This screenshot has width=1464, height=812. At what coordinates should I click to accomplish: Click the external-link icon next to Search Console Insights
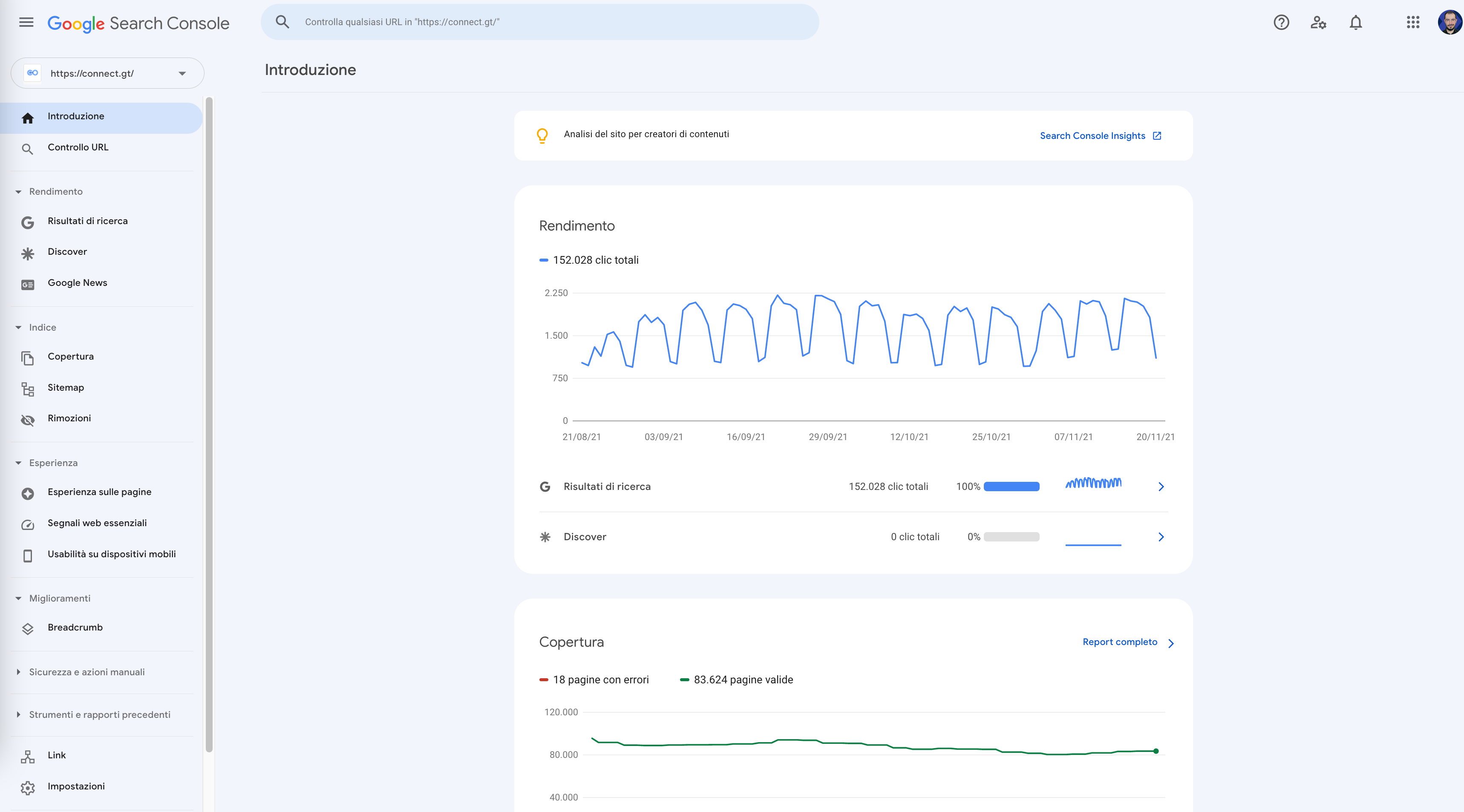pos(1156,136)
